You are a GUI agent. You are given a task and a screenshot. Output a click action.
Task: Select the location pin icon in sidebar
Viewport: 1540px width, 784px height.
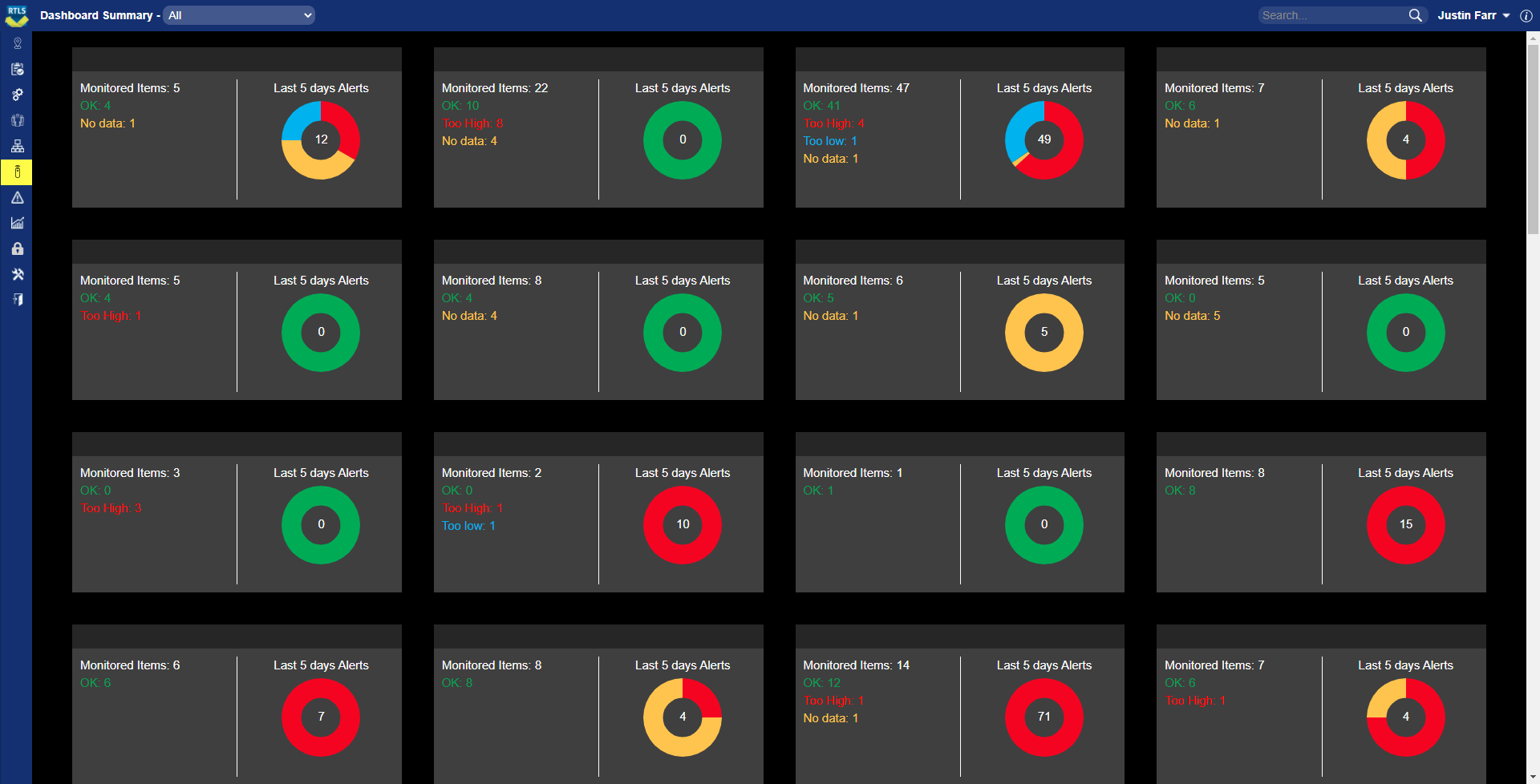tap(17, 43)
